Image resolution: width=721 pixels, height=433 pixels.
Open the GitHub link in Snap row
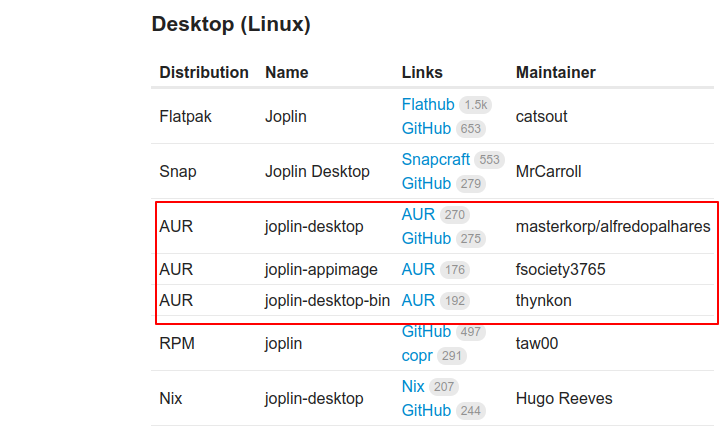pos(426,183)
